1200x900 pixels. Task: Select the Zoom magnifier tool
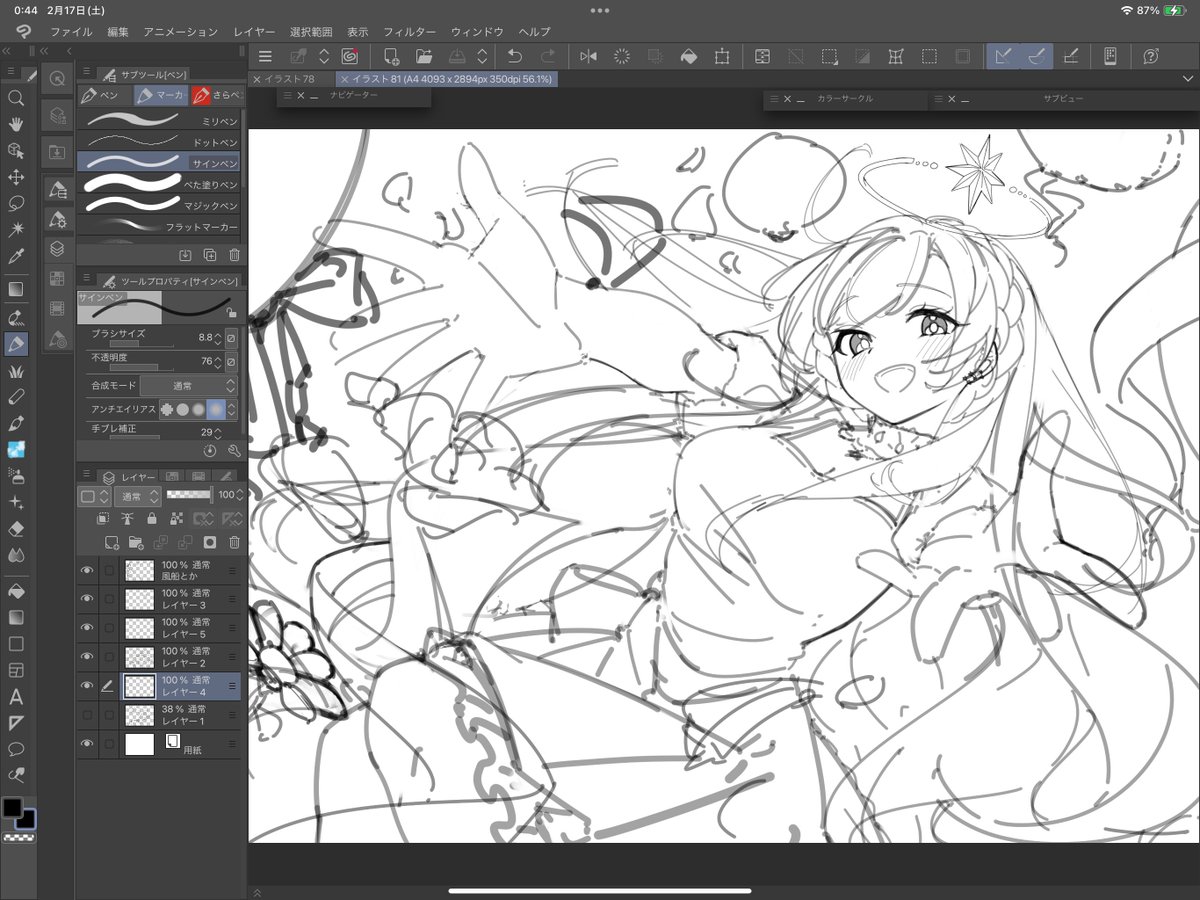click(16, 98)
